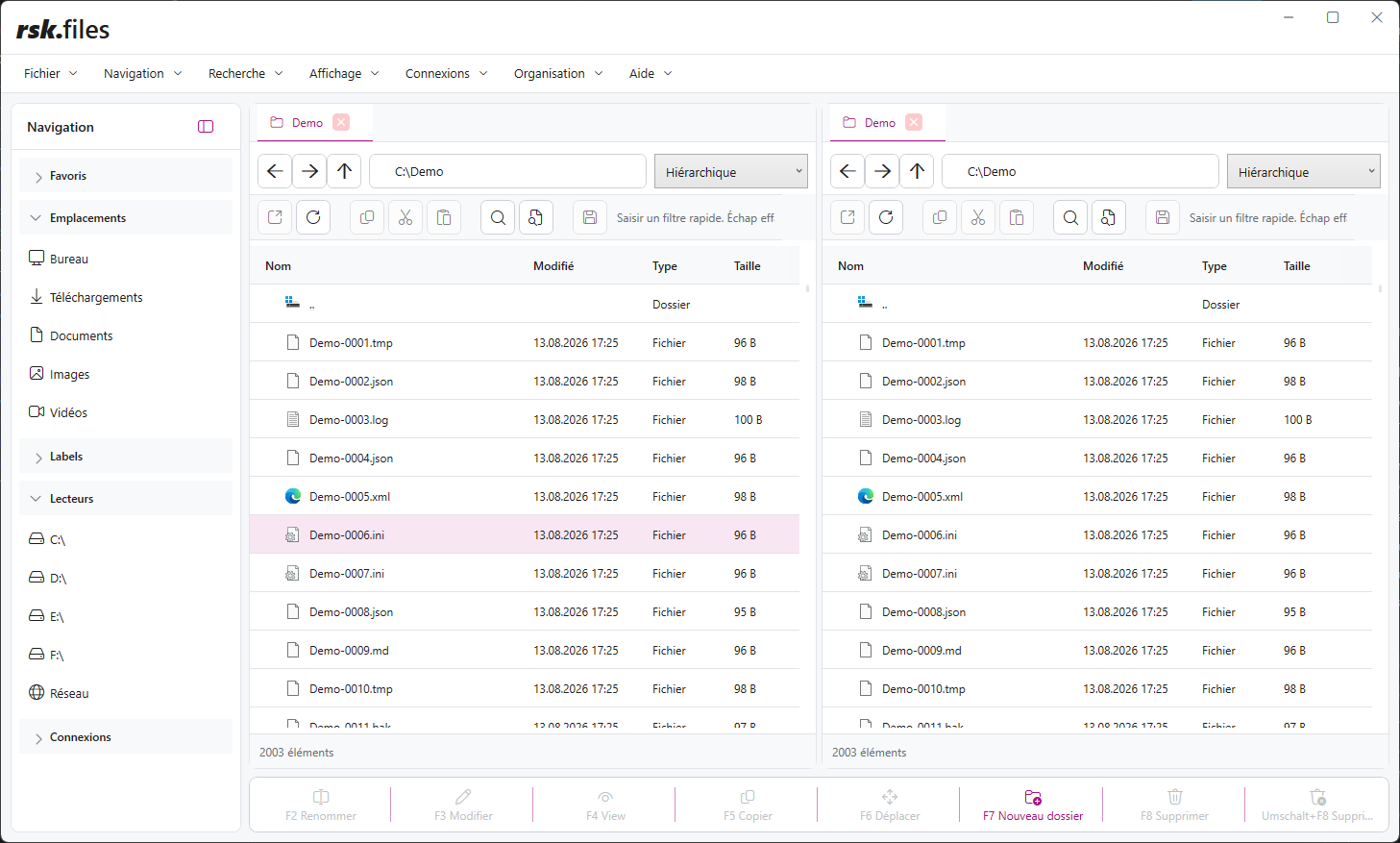Go forward in the left pane

pyautogui.click(x=309, y=171)
